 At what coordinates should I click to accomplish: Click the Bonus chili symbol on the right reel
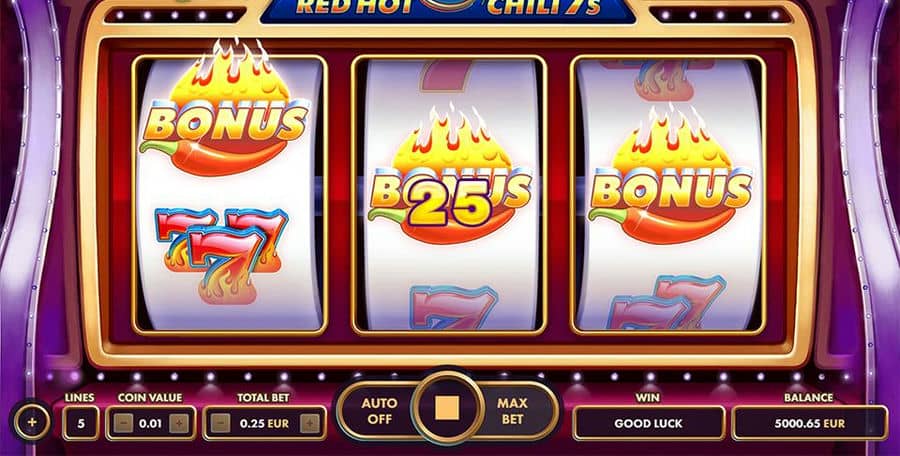[x=670, y=175]
